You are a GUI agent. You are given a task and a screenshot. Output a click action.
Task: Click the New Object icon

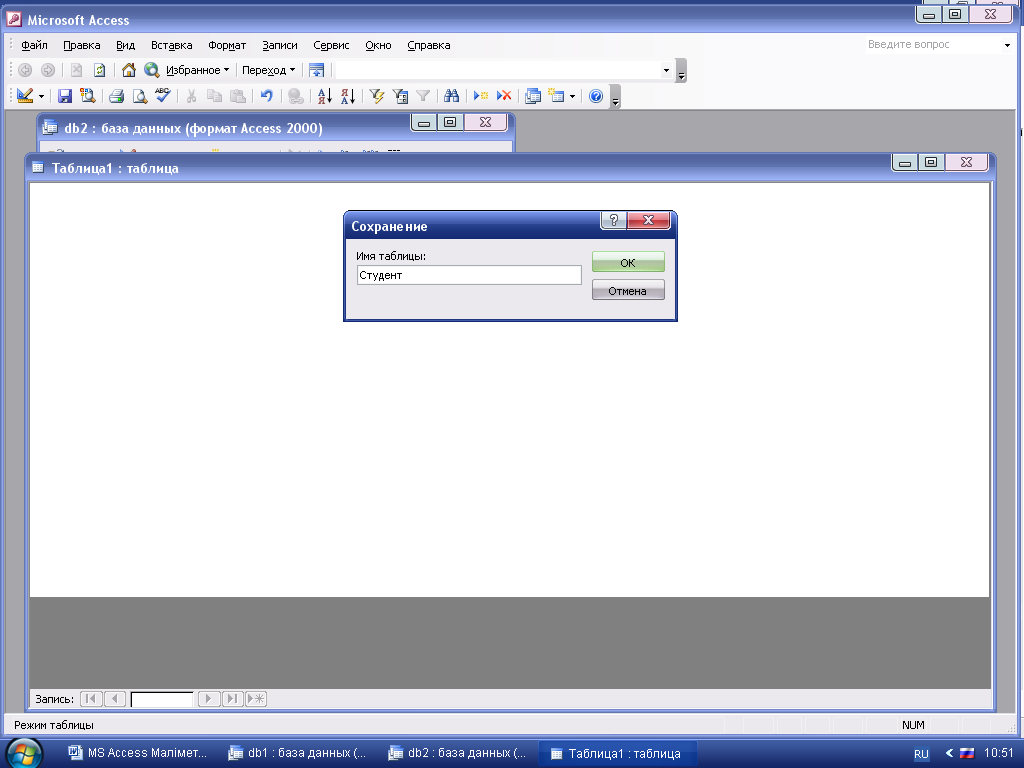556,96
